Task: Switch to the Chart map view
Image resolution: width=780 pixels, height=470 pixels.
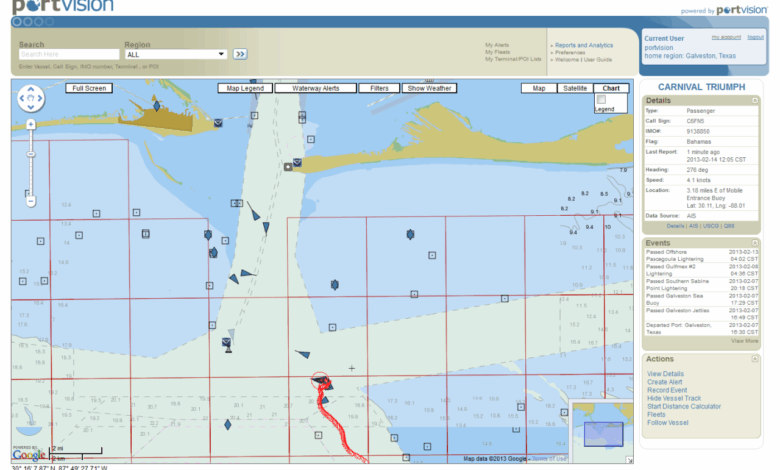Action: point(611,88)
